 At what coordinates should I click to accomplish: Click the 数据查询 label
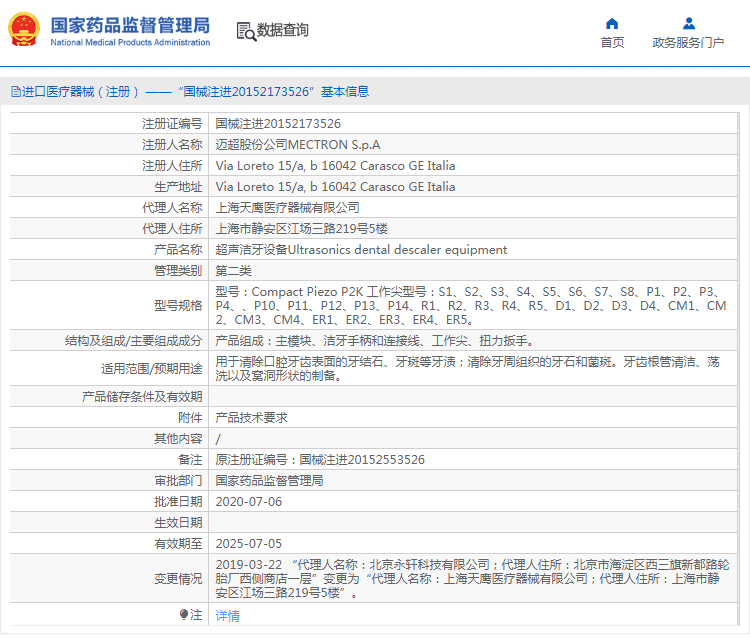282,30
